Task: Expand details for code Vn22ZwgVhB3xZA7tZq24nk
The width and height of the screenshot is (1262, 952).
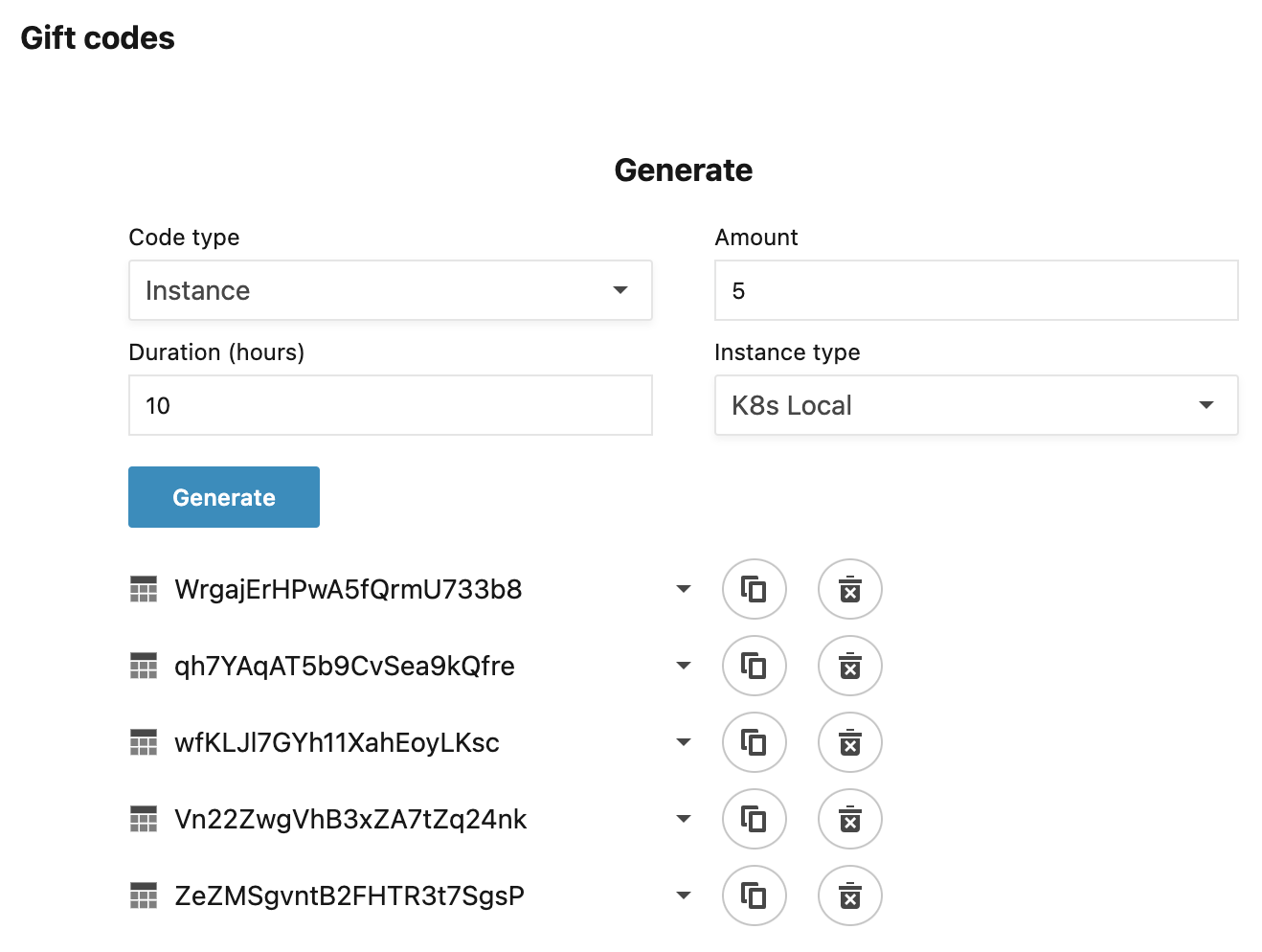Action: click(x=684, y=819)
